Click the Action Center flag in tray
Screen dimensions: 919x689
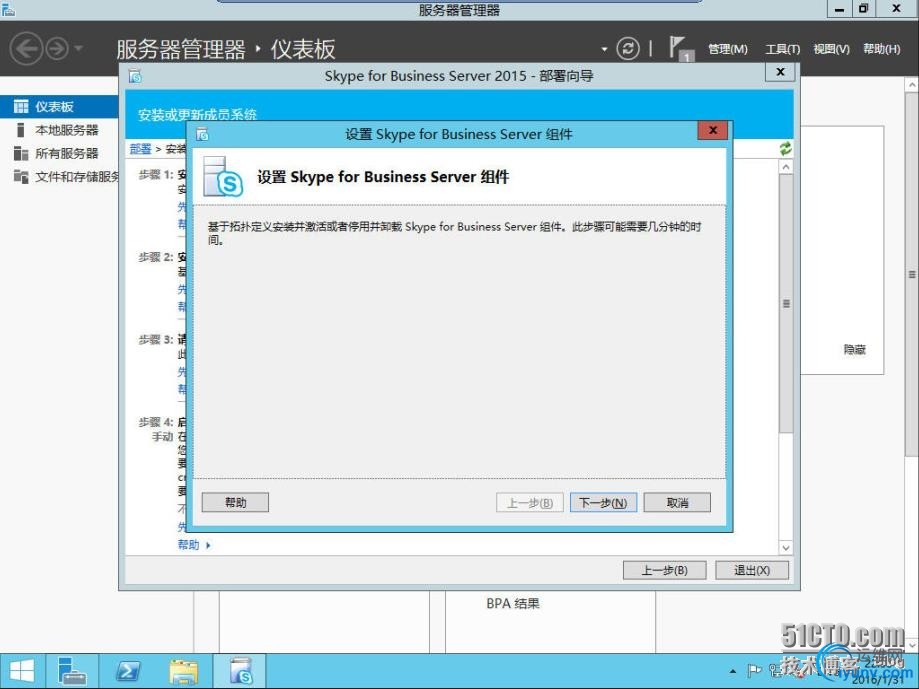(x=754, y=670)
